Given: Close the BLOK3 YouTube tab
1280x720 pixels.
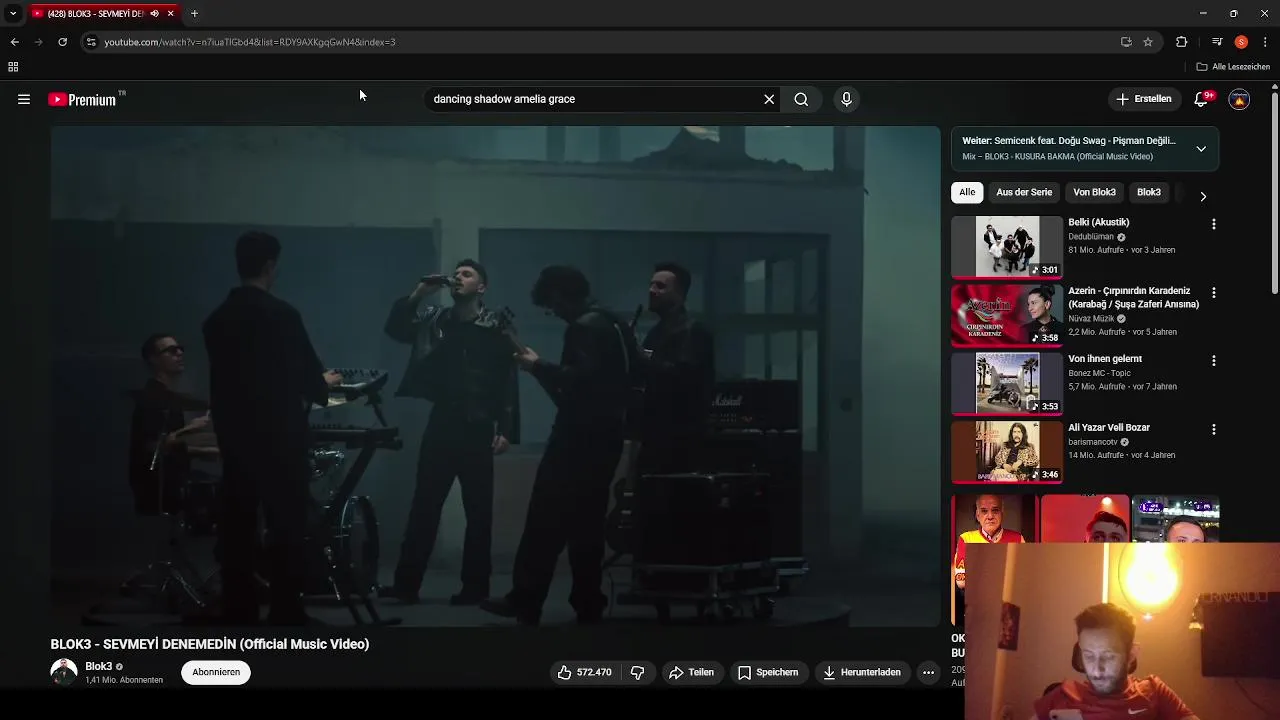Looking at the screenshot, I should pos(170,14).
